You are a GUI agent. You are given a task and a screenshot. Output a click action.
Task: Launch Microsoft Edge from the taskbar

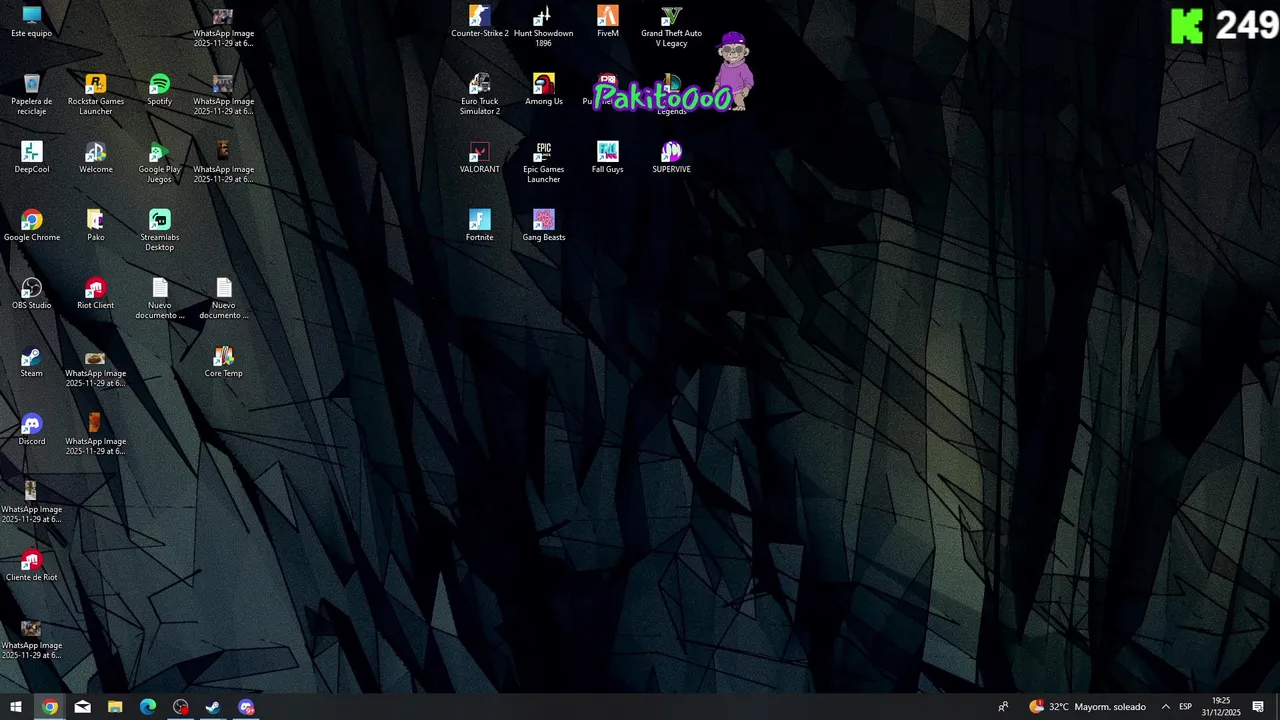(x=148, y=707)
